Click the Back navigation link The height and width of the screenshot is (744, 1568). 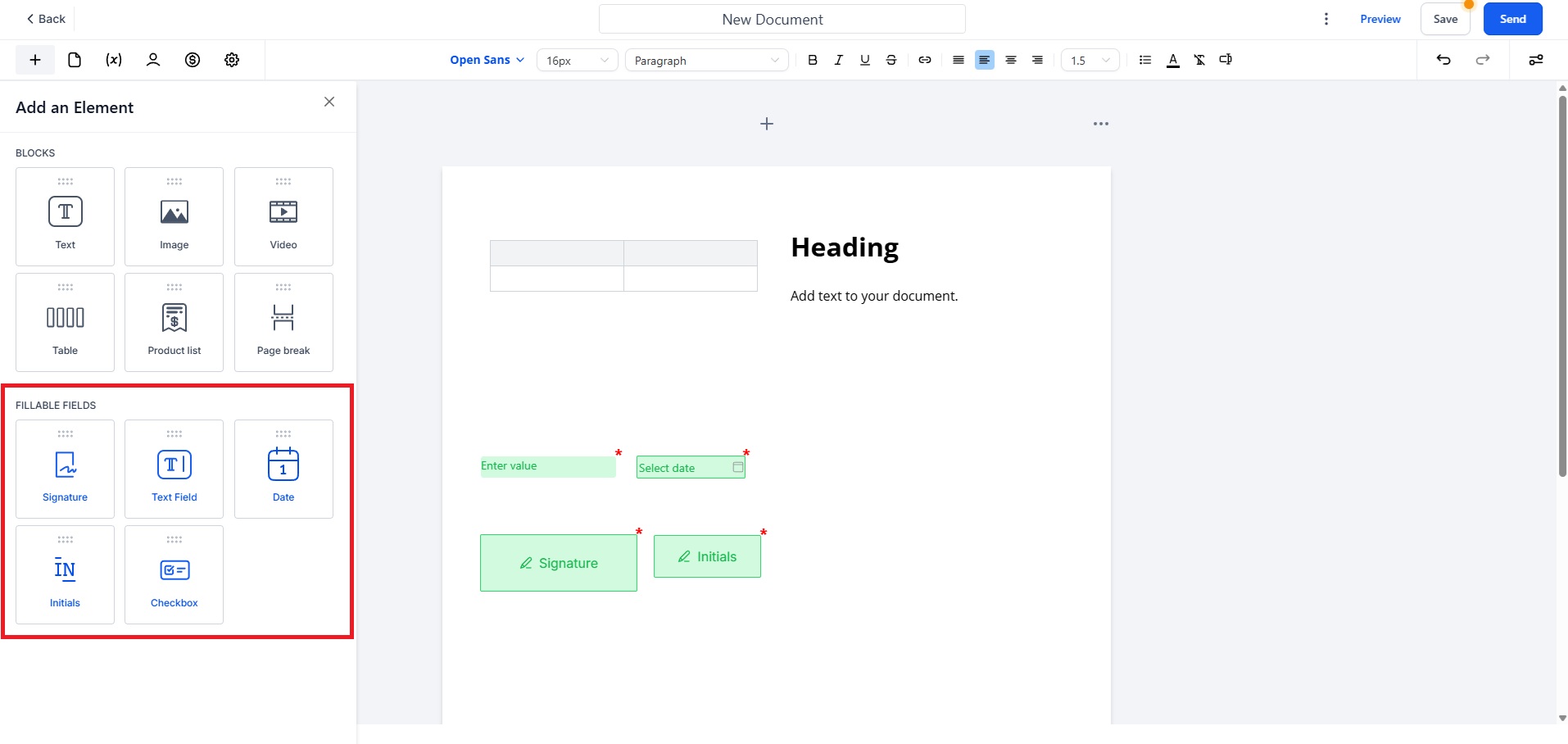(46, 19)
